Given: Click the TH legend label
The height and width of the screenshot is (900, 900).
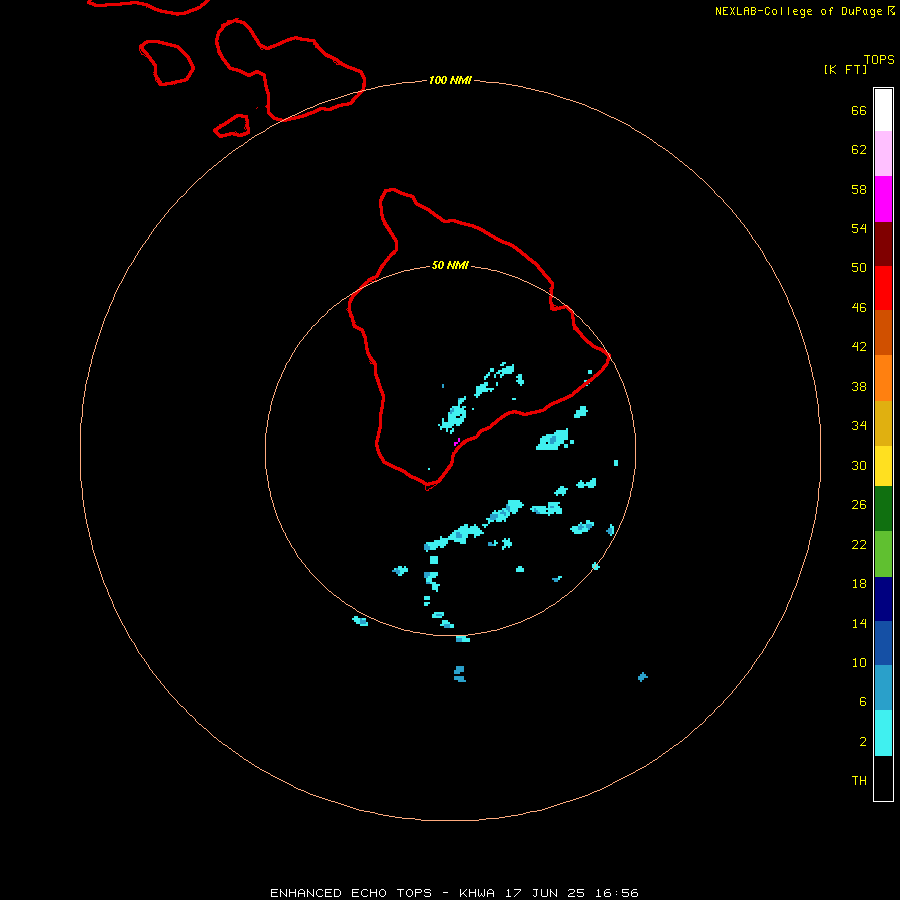Looking at the screenshot, I should coord(859,781).
